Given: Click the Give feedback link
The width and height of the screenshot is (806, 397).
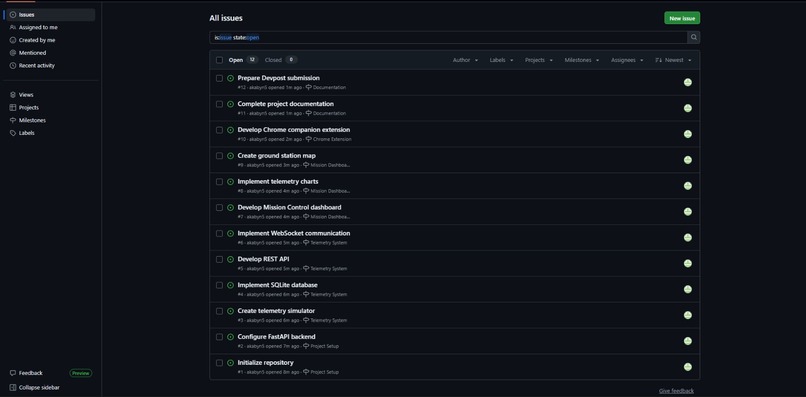Looking at the screenshot, I should tap(676, 391).
